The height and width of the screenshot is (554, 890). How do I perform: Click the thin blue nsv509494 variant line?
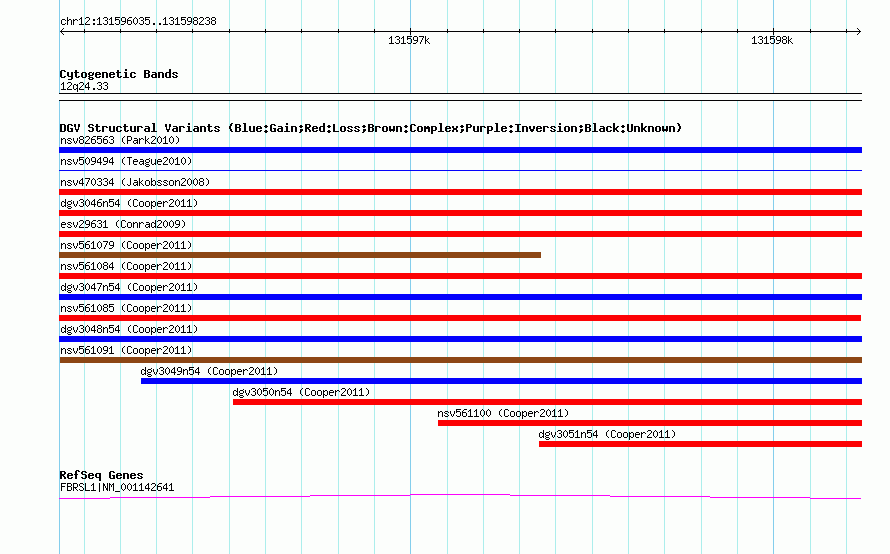(460, 170)
